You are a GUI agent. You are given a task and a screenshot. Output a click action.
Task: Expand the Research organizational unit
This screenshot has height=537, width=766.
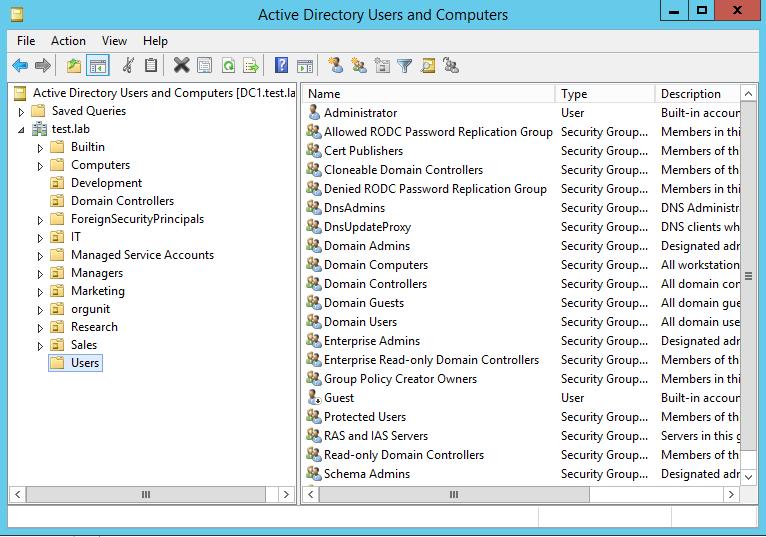40,328
